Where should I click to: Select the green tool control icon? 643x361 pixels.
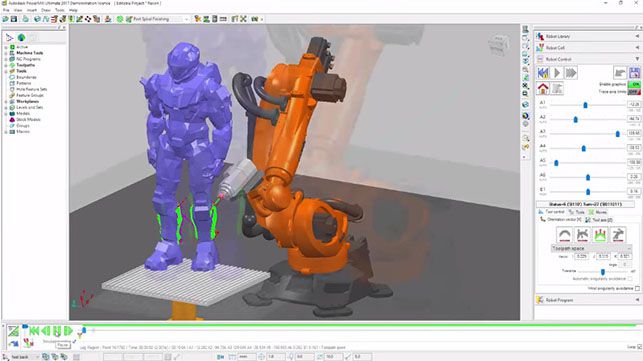(600, 235)
